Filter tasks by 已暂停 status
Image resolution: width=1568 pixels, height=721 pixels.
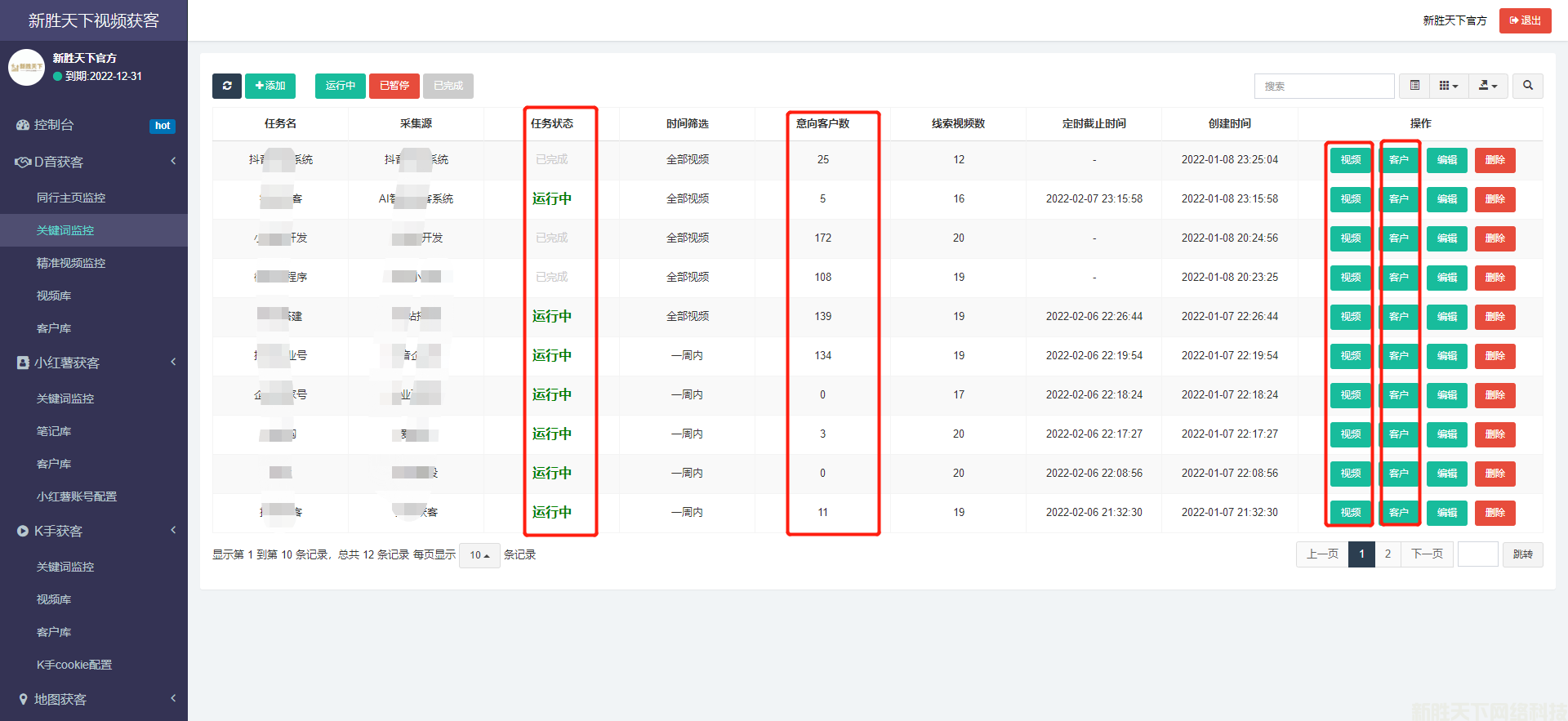point(394,86)
